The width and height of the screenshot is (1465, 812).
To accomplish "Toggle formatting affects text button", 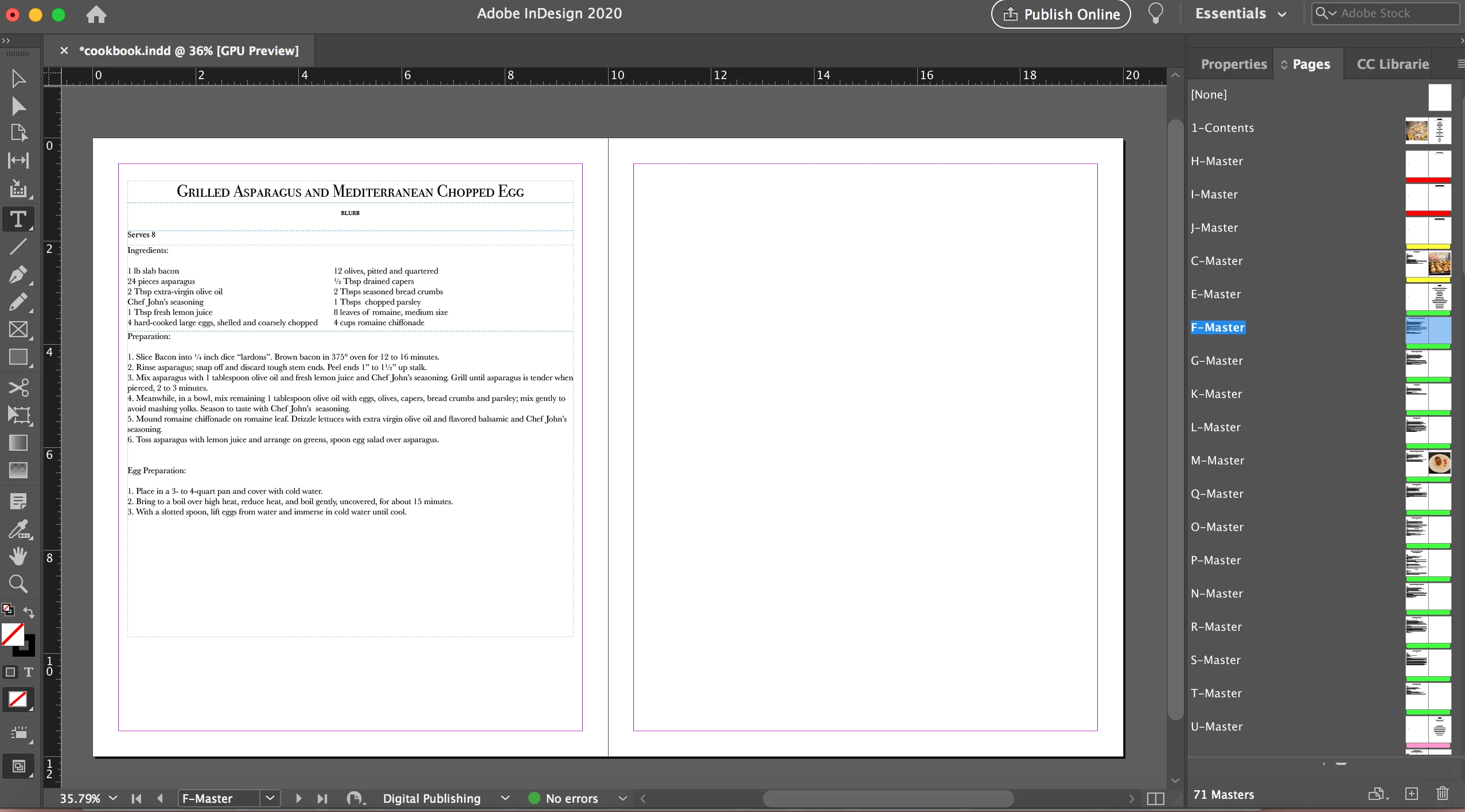I will (29, 672).
